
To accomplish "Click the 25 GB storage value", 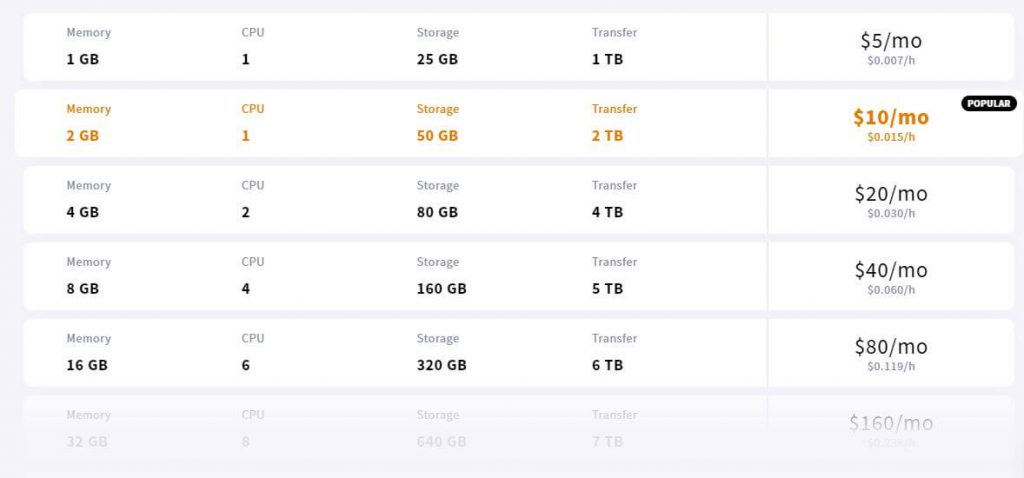I will coord(437,59).
